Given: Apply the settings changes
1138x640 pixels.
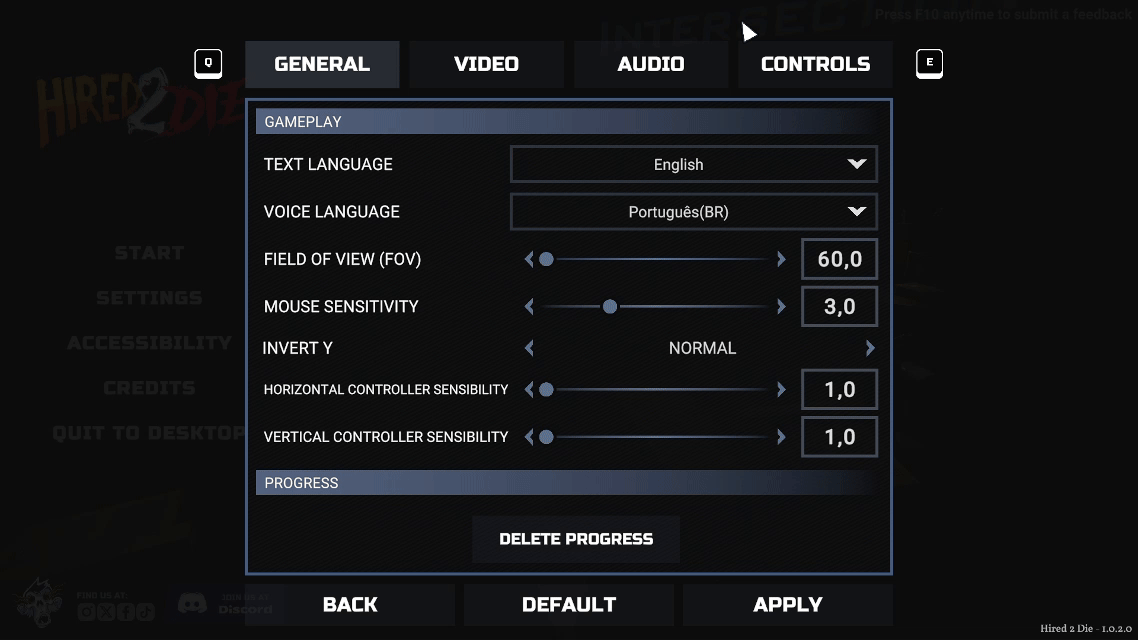Looking at the screenshot, I should [x=787, y=604].
